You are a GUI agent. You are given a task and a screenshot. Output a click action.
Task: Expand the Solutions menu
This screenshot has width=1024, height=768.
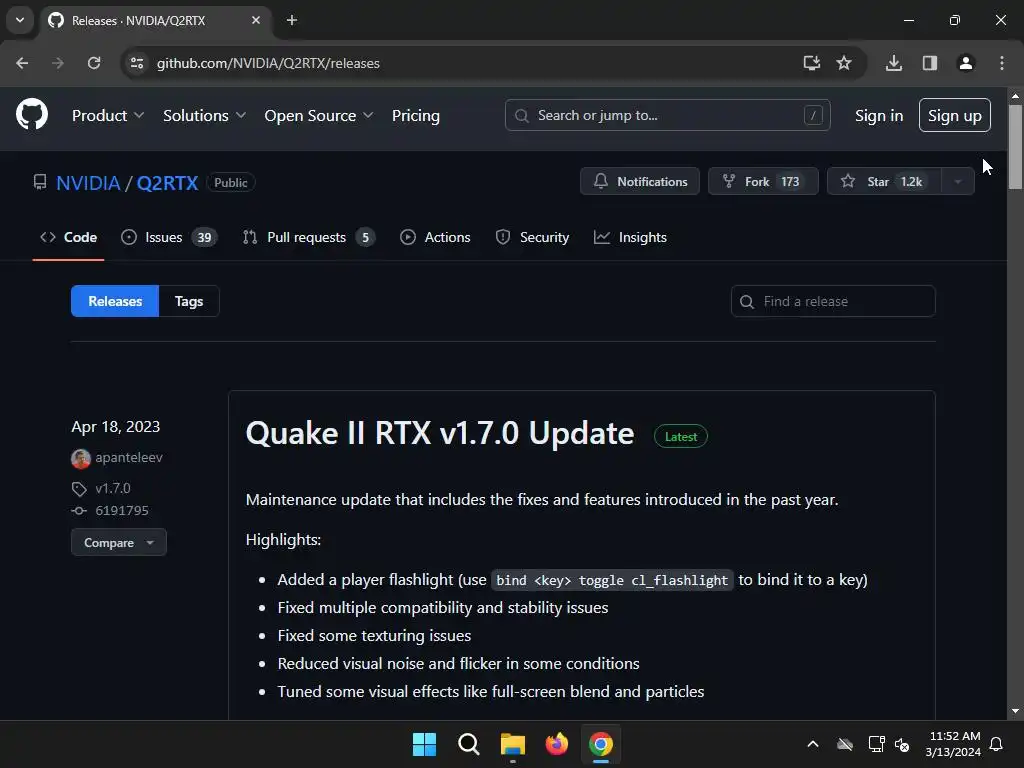point(204,116)
